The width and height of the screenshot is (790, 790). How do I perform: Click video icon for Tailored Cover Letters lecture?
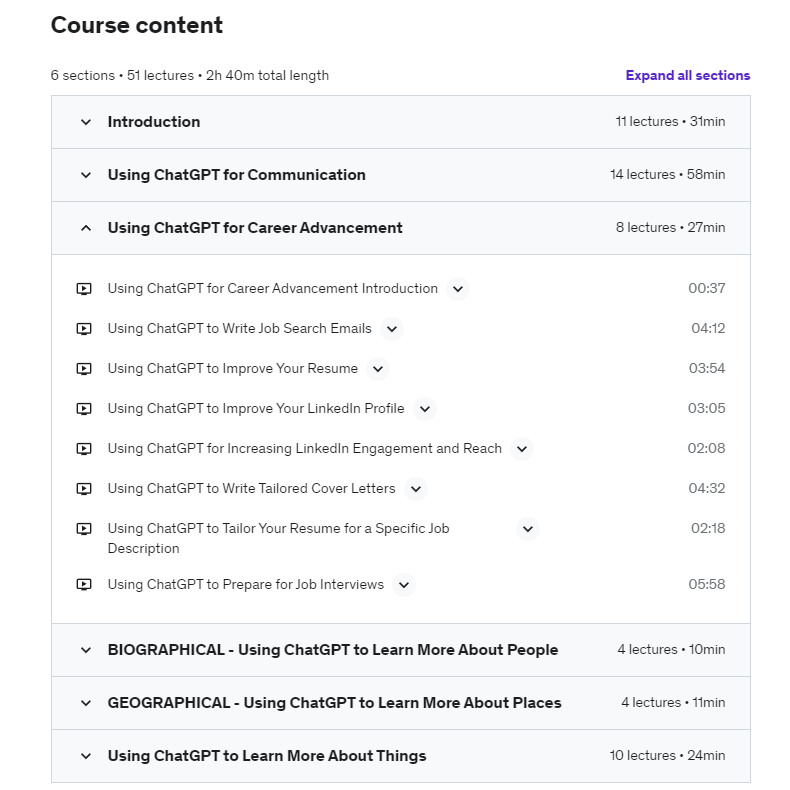(x=84, y=489)
